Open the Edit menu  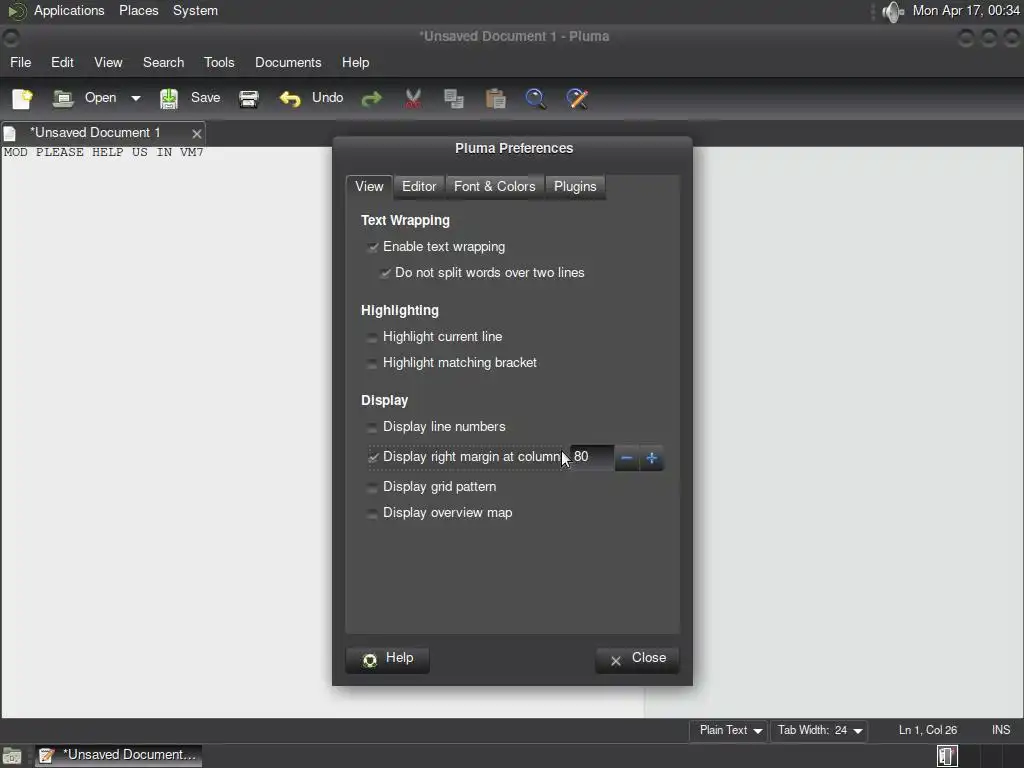tap(62, 63)
